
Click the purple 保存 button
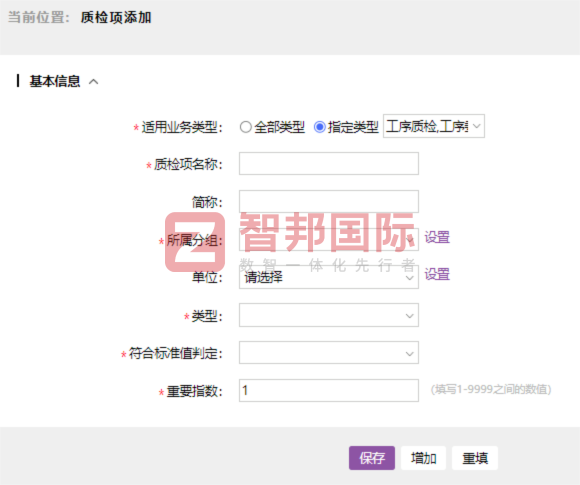tap(372, 458)
